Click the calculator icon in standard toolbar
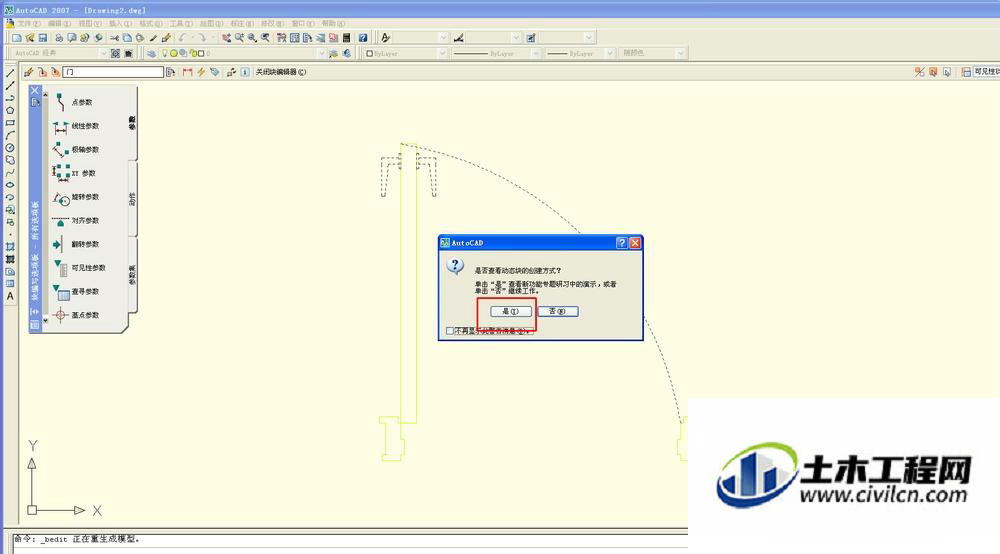The image size is (1000, 554). tap(346, 38)
